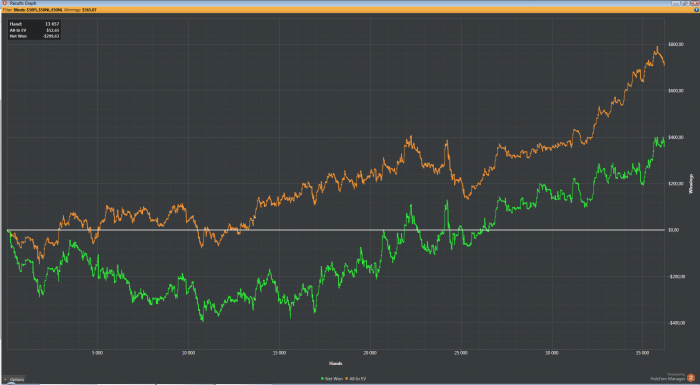Click the 10 000 hands x-axis label

[x=188, y=353]
